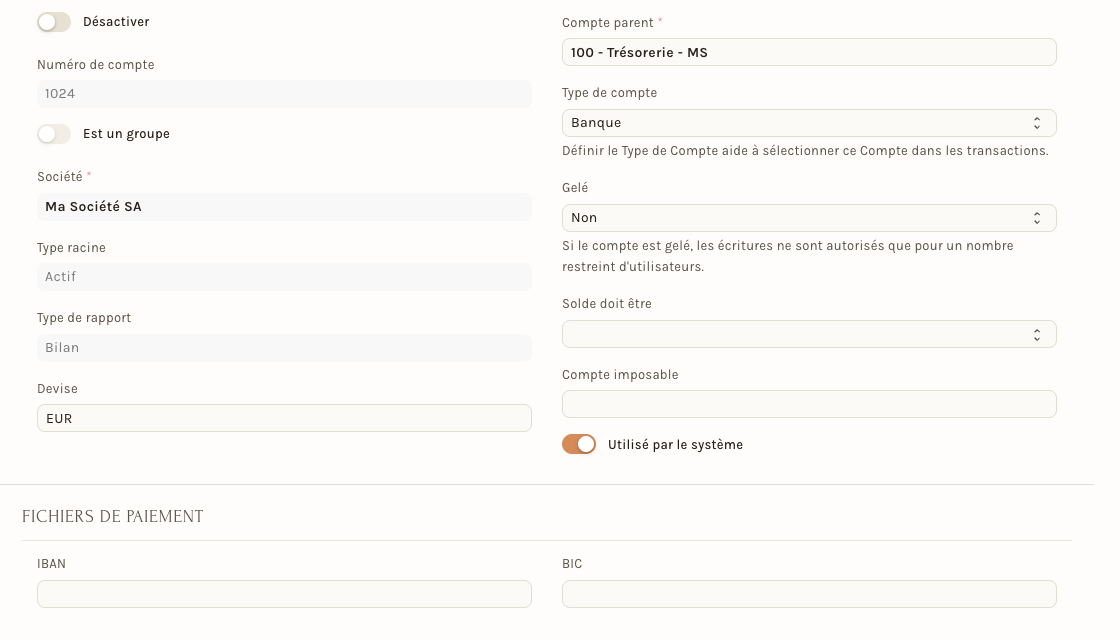Expand the Gelé dropdown
The image size is (1120, 640).
809,218
